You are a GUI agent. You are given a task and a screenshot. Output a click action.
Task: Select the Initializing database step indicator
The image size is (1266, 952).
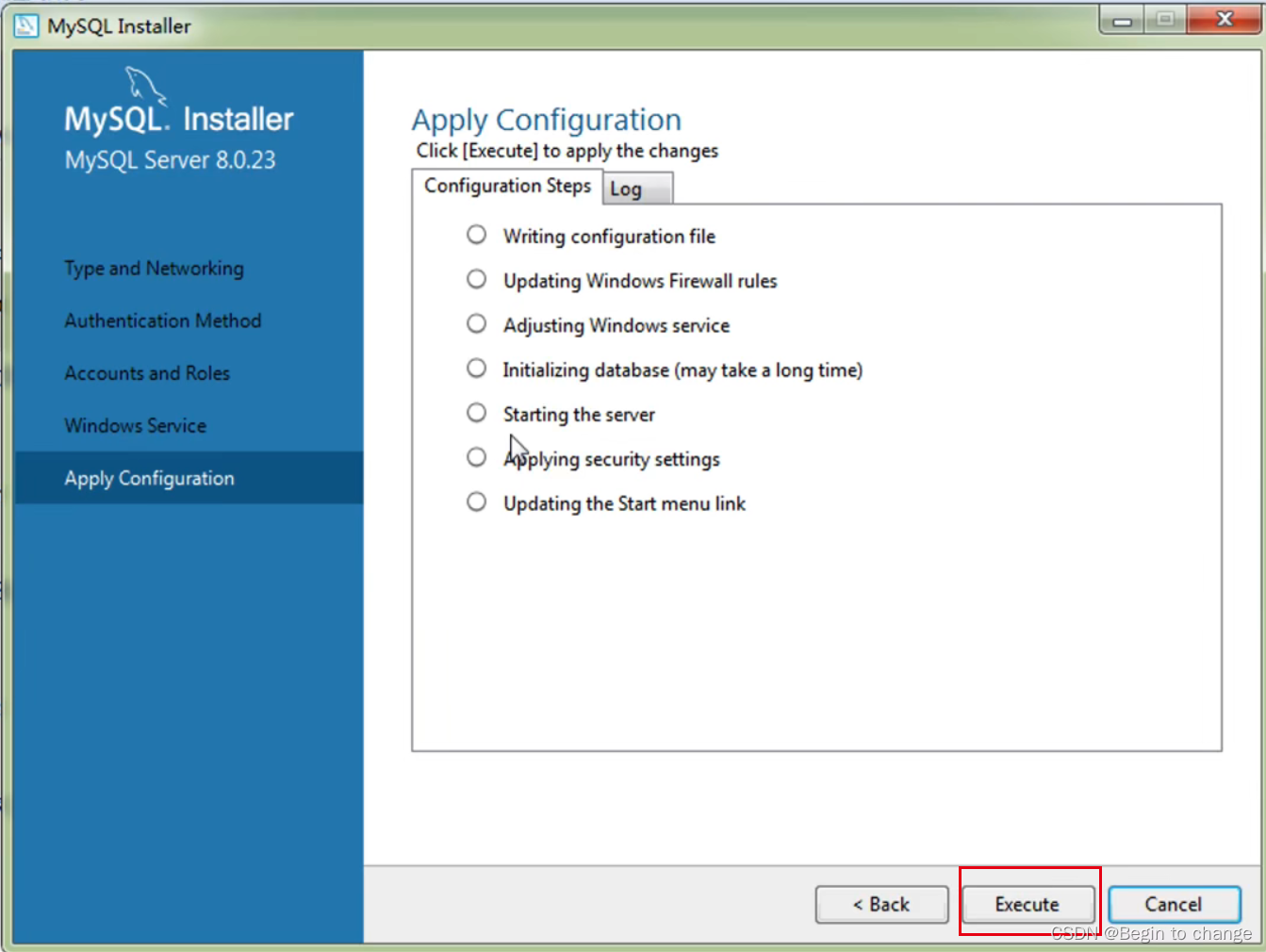pos(477,368)
